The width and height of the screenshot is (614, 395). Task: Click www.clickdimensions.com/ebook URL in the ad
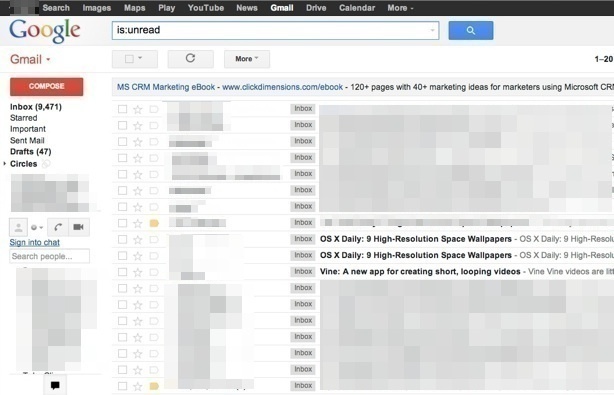(282, 87)
